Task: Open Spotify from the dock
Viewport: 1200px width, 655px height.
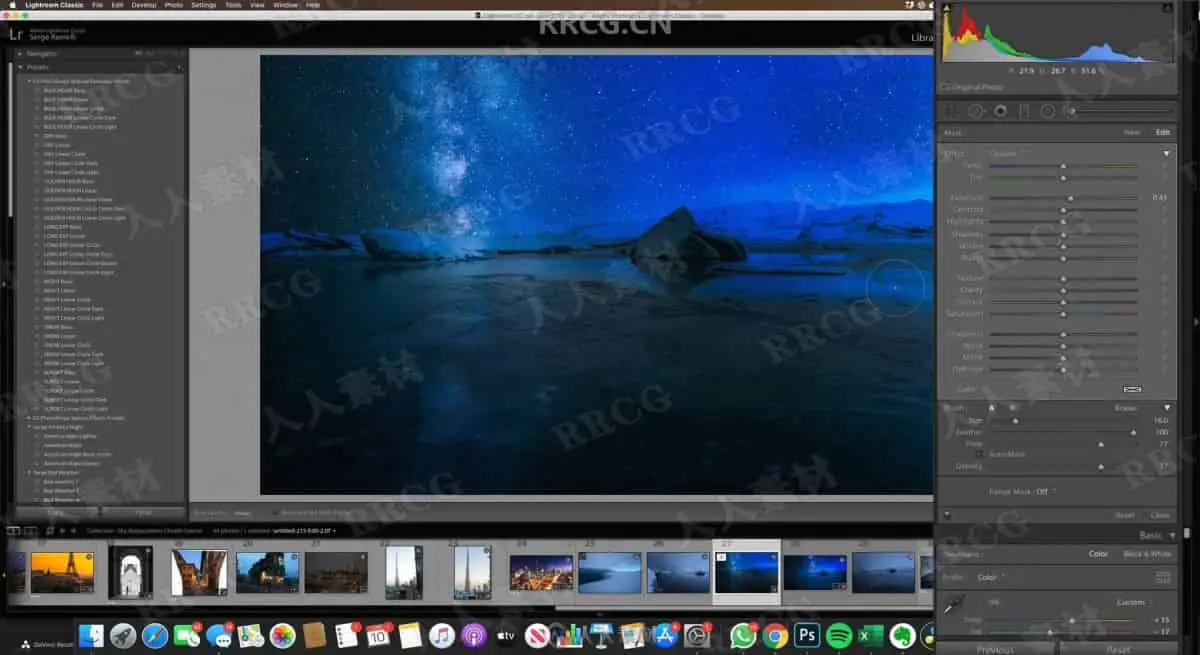Action: tap(839, 635)
